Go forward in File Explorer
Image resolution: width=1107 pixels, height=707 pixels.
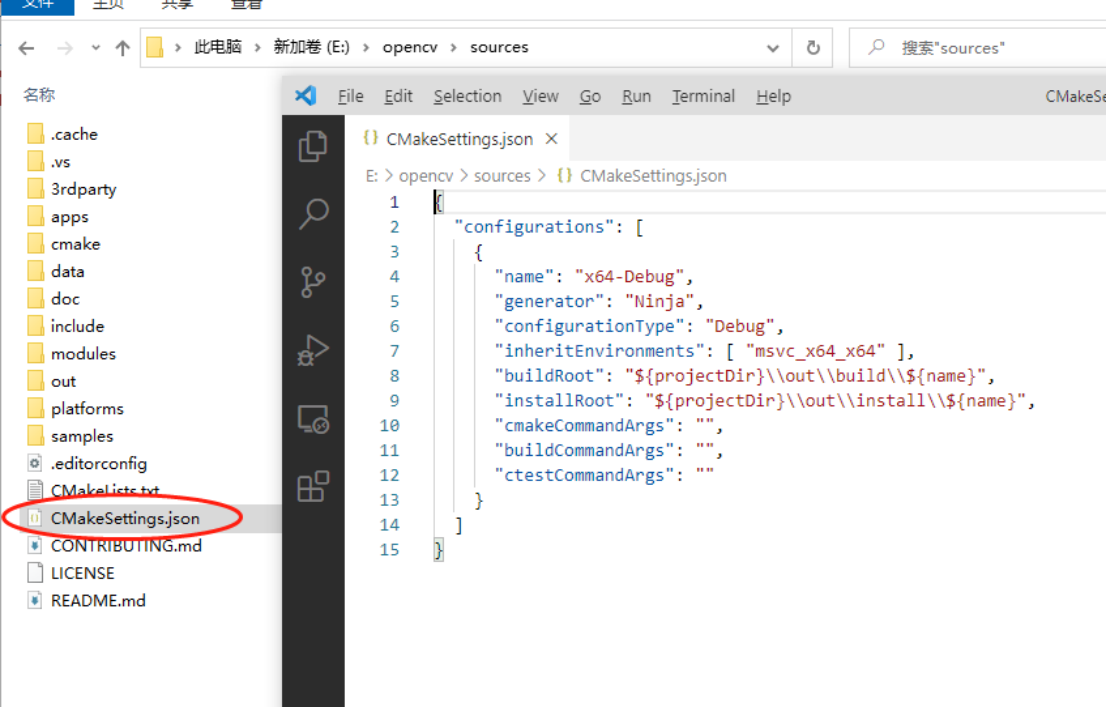point(65,48)
